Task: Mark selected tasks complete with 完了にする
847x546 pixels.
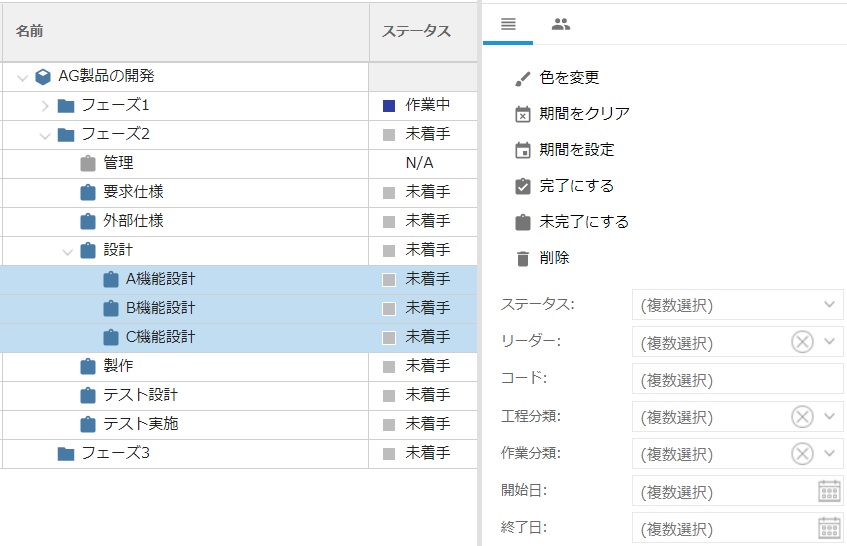Action: click(576, 186)
